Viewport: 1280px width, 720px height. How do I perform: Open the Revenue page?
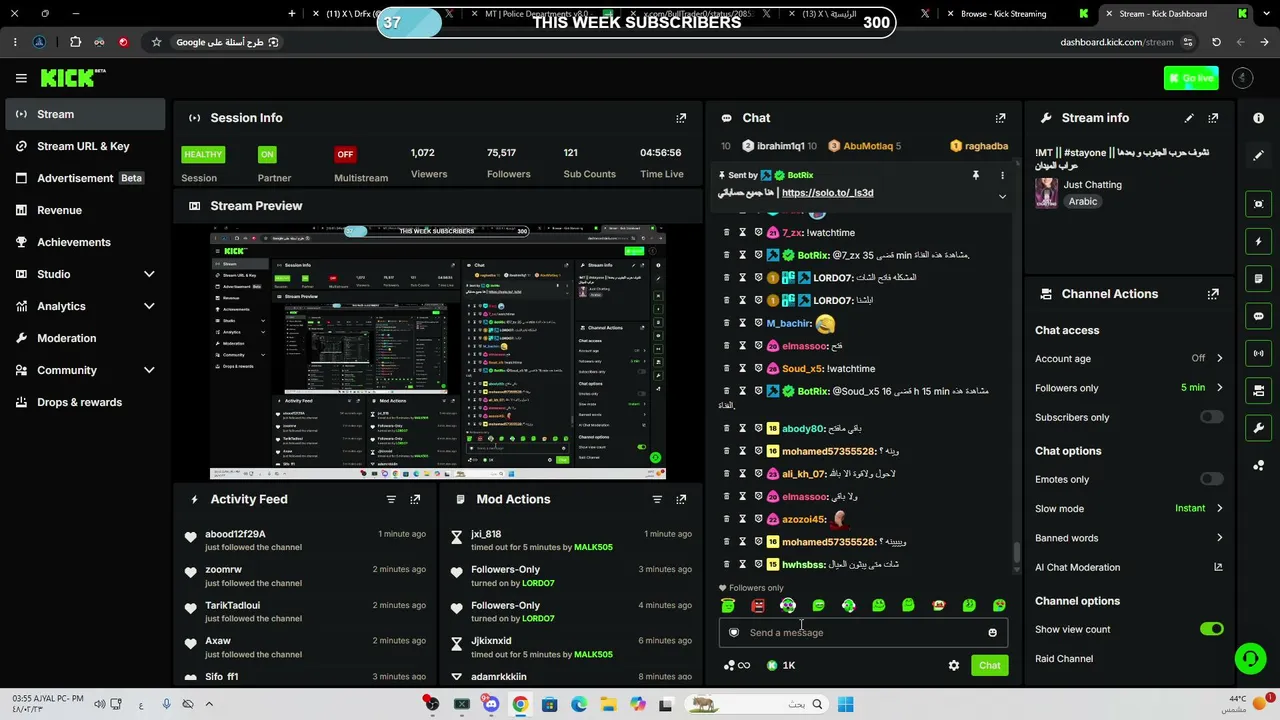point(85,210)
